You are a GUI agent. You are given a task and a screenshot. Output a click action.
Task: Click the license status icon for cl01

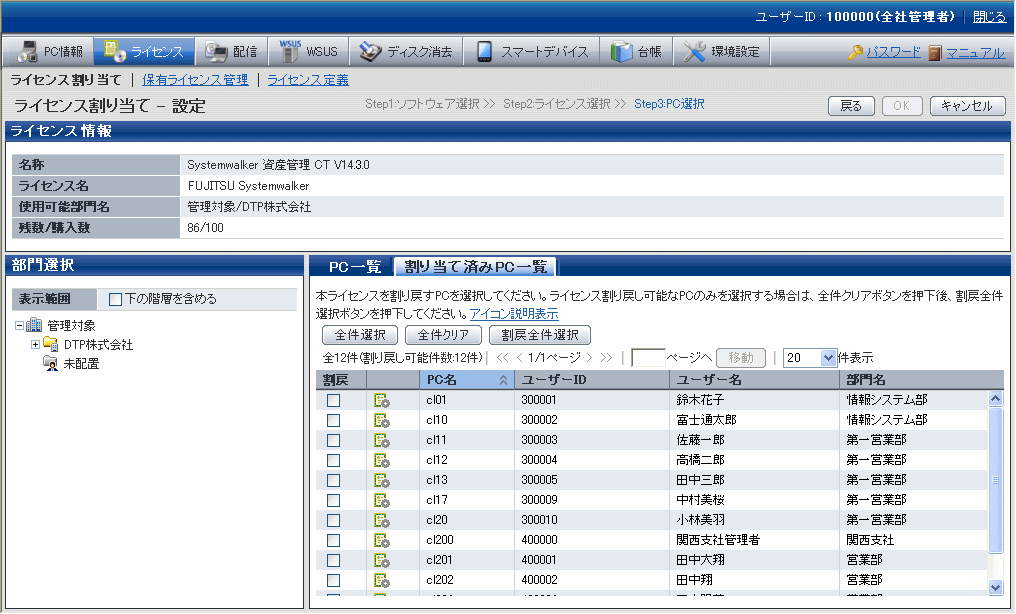click(x=382, y=401)
